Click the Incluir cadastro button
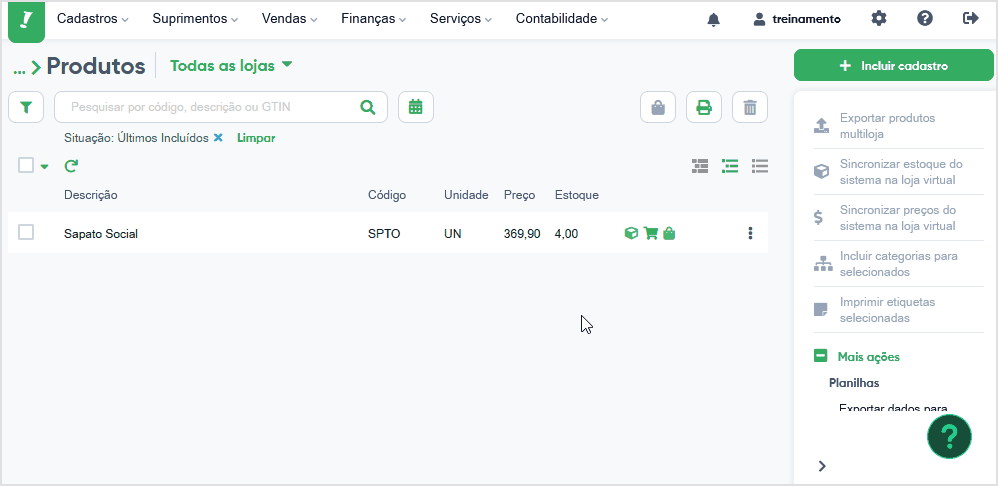Screen dimensions: 998x486 pyautogui.click(x=894, y=66)
